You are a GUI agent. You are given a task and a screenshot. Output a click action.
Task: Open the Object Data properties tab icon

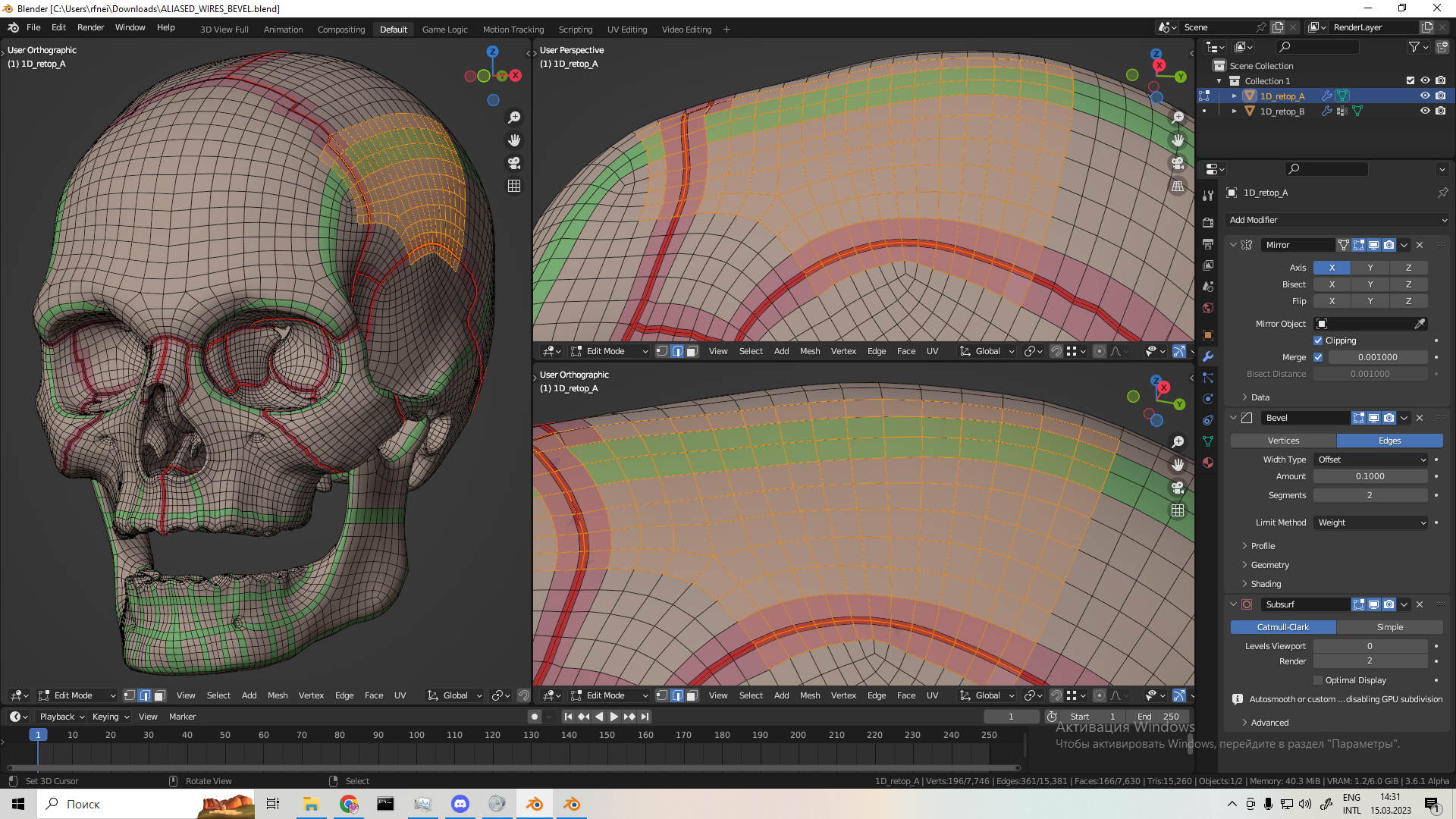pos(1208,441)
